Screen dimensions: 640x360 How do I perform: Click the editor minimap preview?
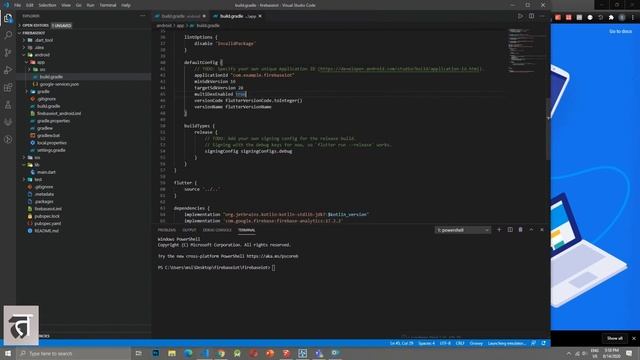(526, 51)
